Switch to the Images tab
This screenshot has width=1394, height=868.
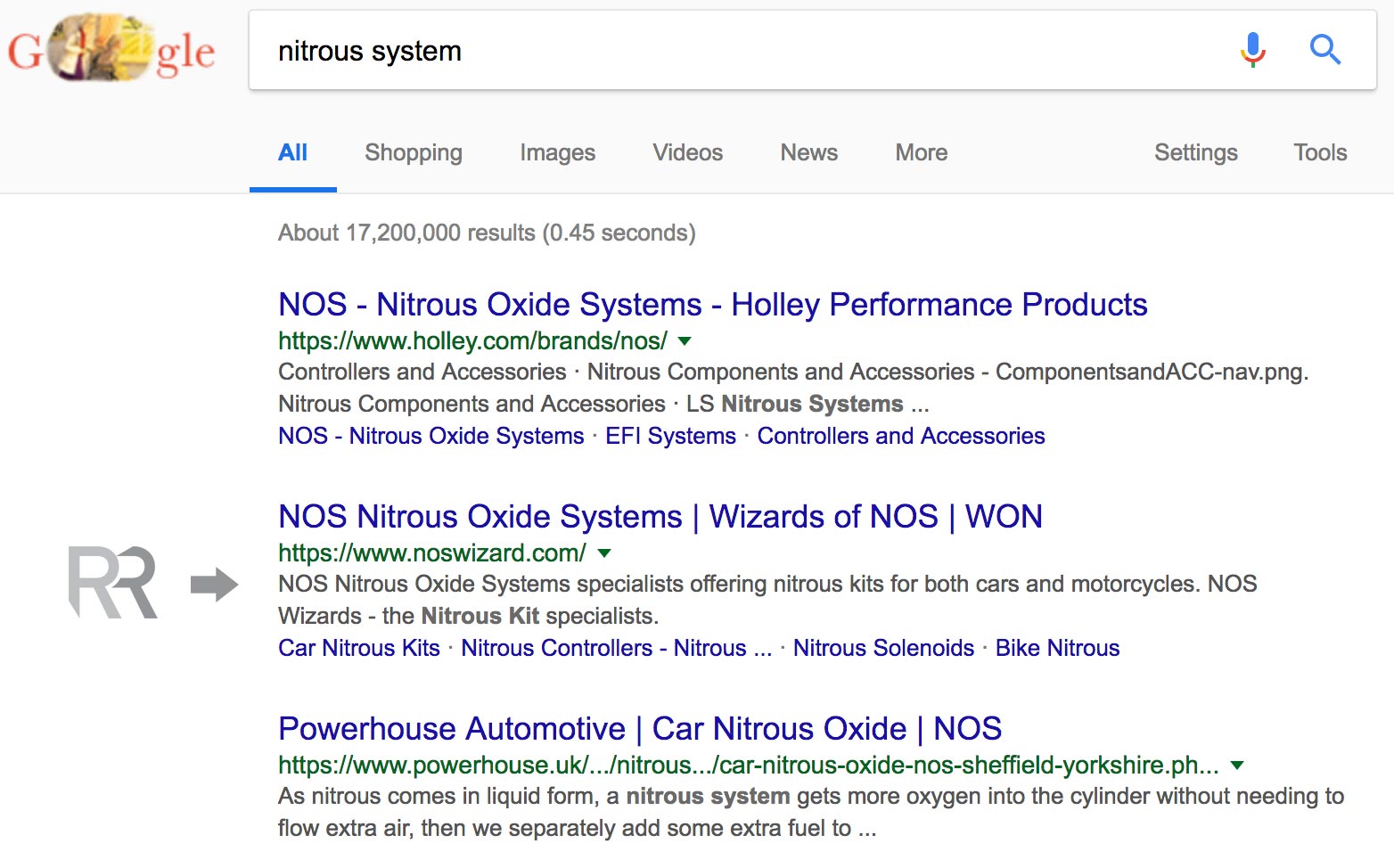tap(557, 152)
